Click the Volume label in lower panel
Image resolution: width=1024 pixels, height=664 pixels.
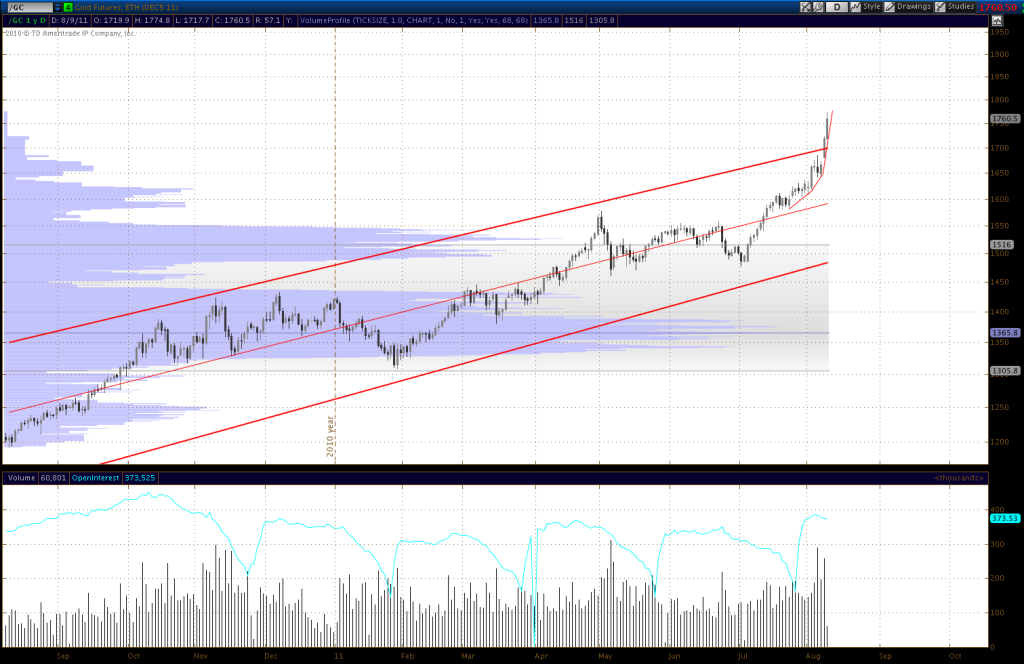[18, 477]
